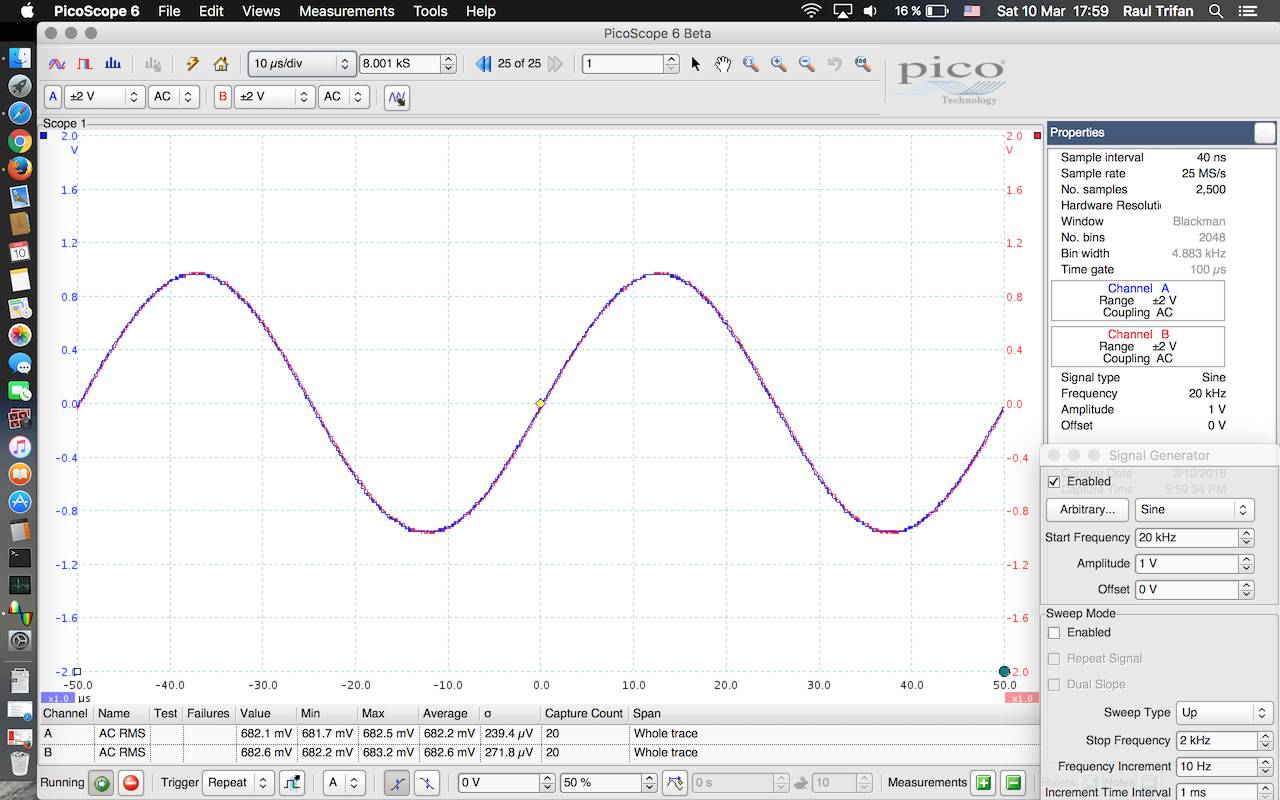Open Channel A AC coupling dropdown
The height and width of the screenshot is (800, 1280).
pyautogui.click(x=174, y=97)
